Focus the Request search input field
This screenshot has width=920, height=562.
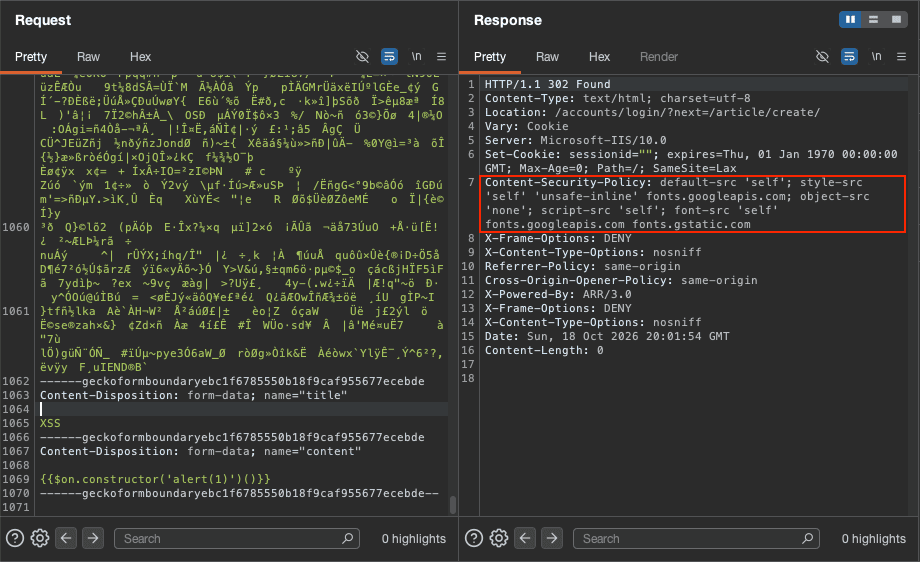coord(236,538)
